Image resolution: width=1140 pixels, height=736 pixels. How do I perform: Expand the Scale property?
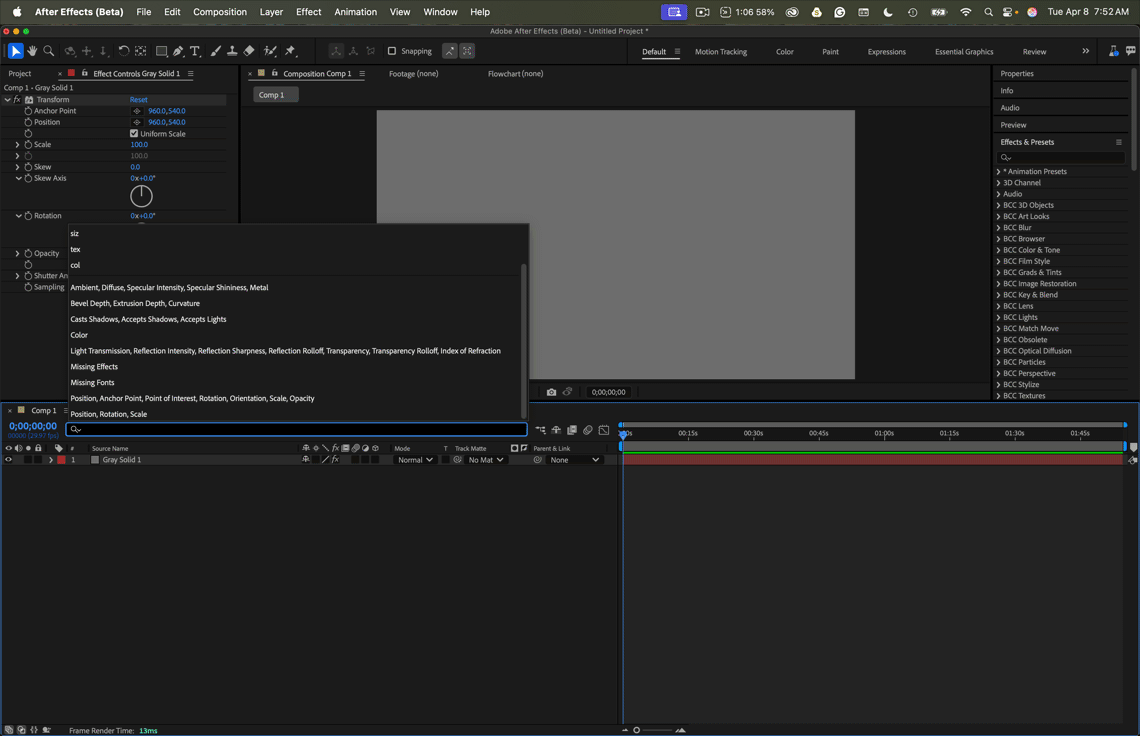pyautogui.click(x=17, y=145)
